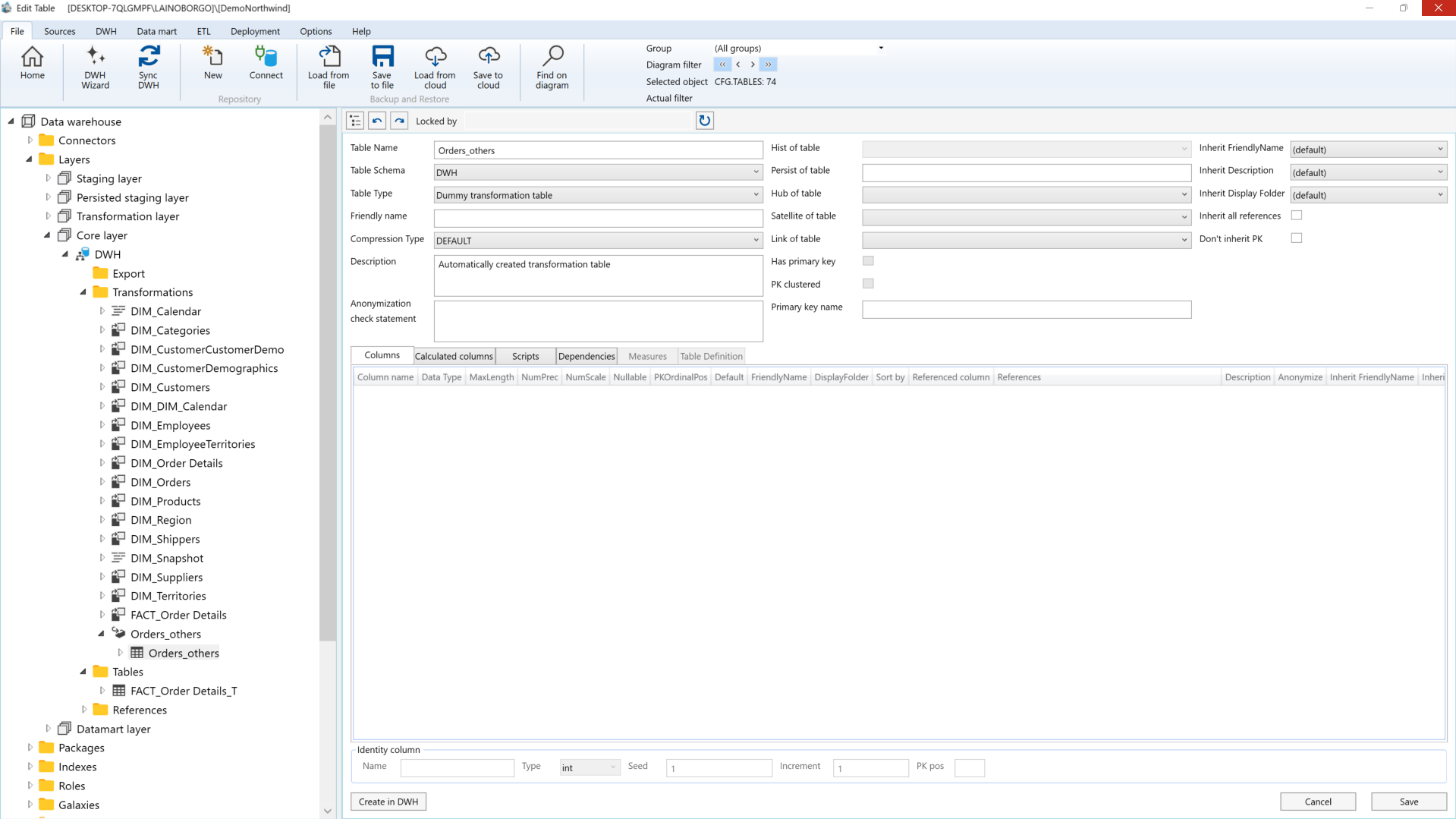Viewport: 1456px width, 819px height.
Task: Expand the Connectors folder
Action: [x=30, y=140]
